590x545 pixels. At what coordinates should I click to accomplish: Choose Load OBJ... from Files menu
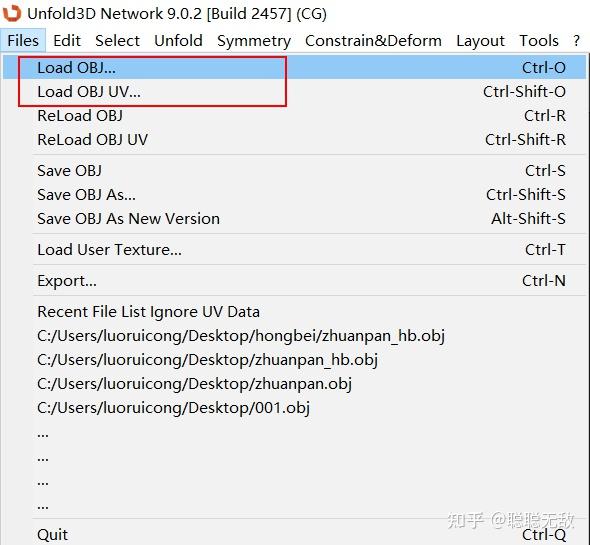point(294,68)
